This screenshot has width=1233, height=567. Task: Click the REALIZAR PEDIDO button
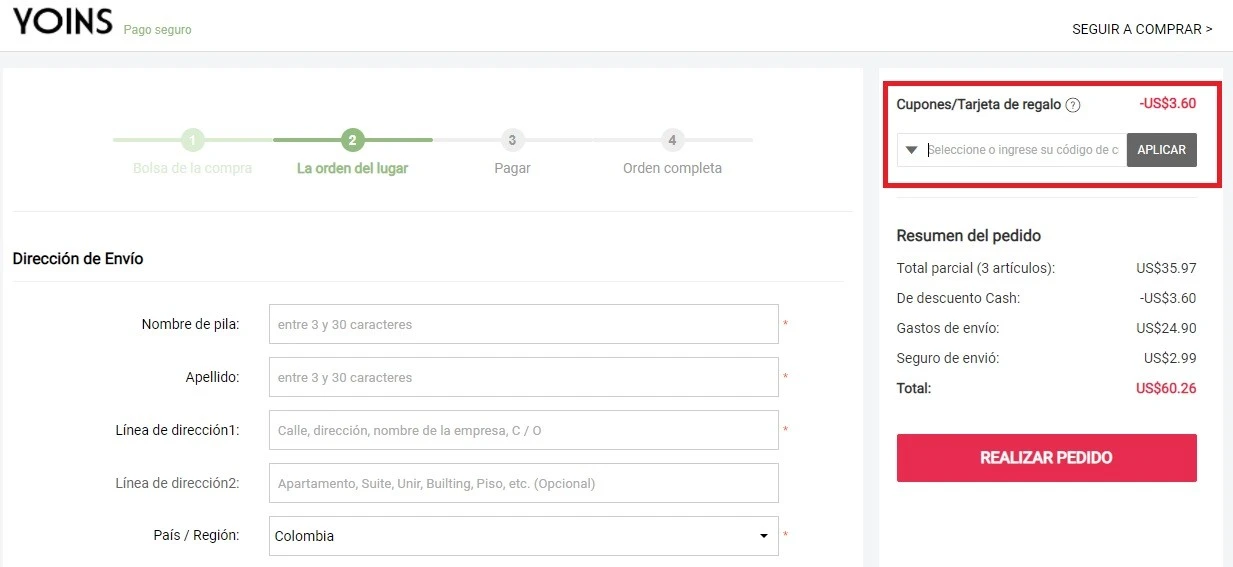tap(1046, 458)
